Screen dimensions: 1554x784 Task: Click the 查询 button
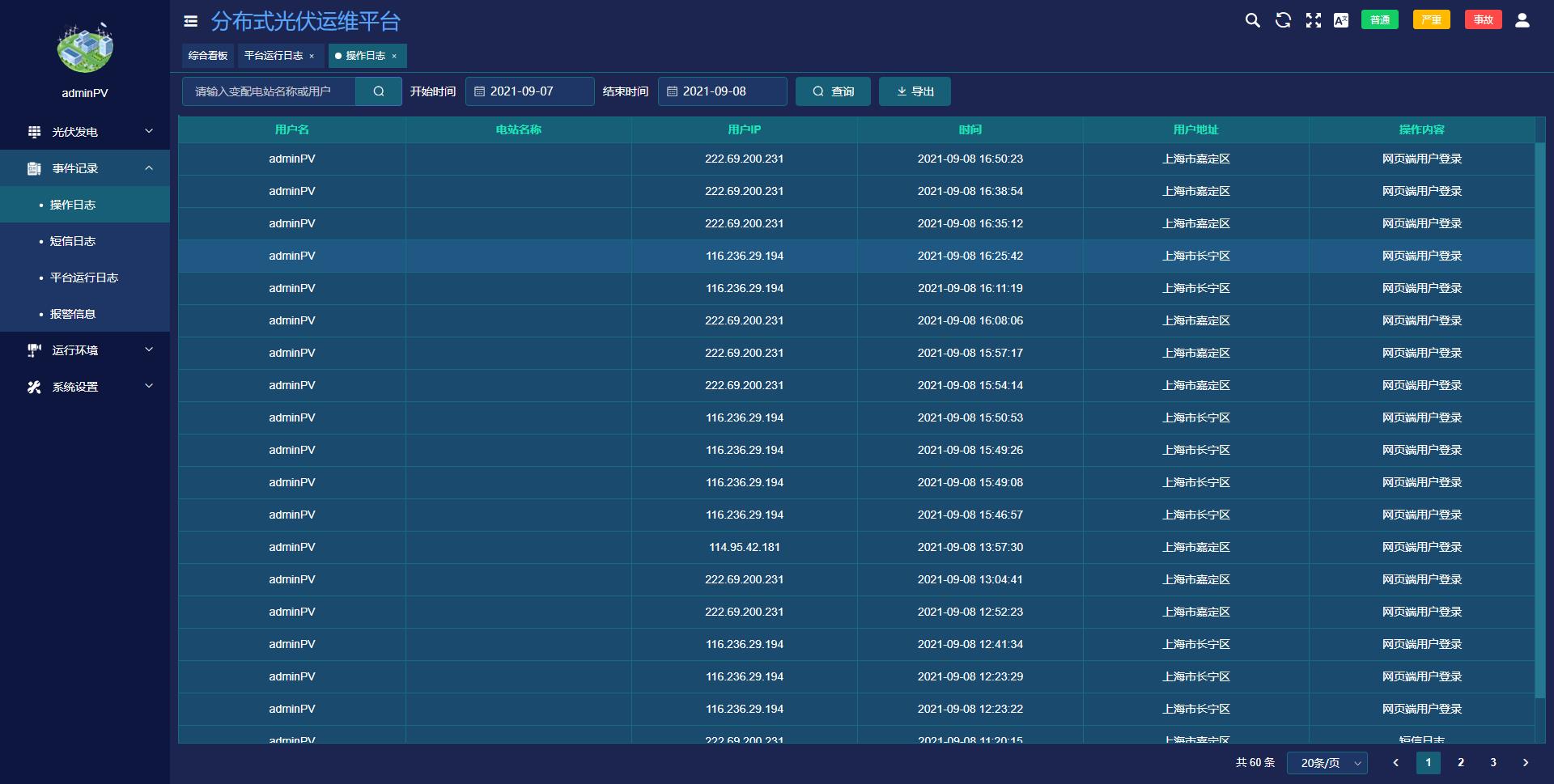click(x=833, y=91)
